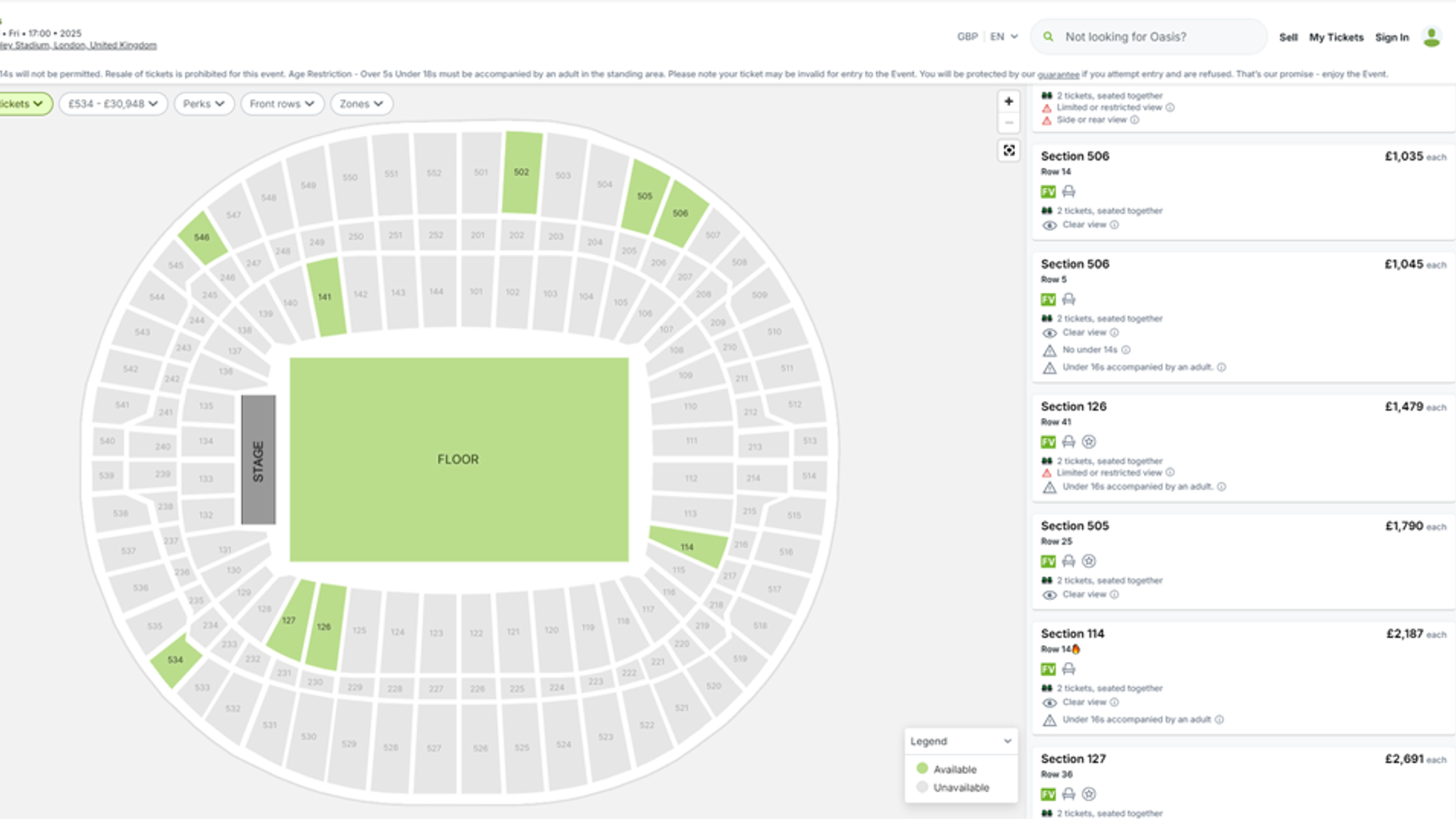Screen dimensions: 1456x819
Task: Open the Front rows filter dropdown
Action: pyautogui.click(x=282, y=104)
